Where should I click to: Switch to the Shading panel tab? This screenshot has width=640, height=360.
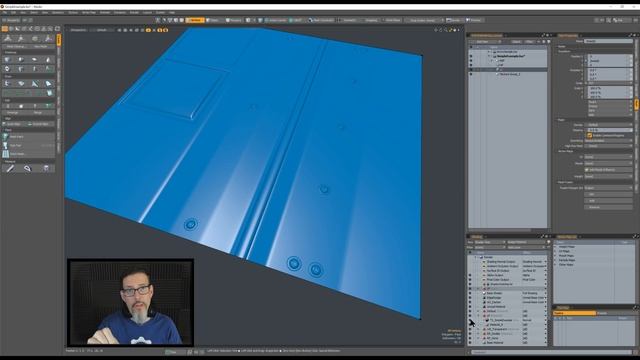point(476,236)
